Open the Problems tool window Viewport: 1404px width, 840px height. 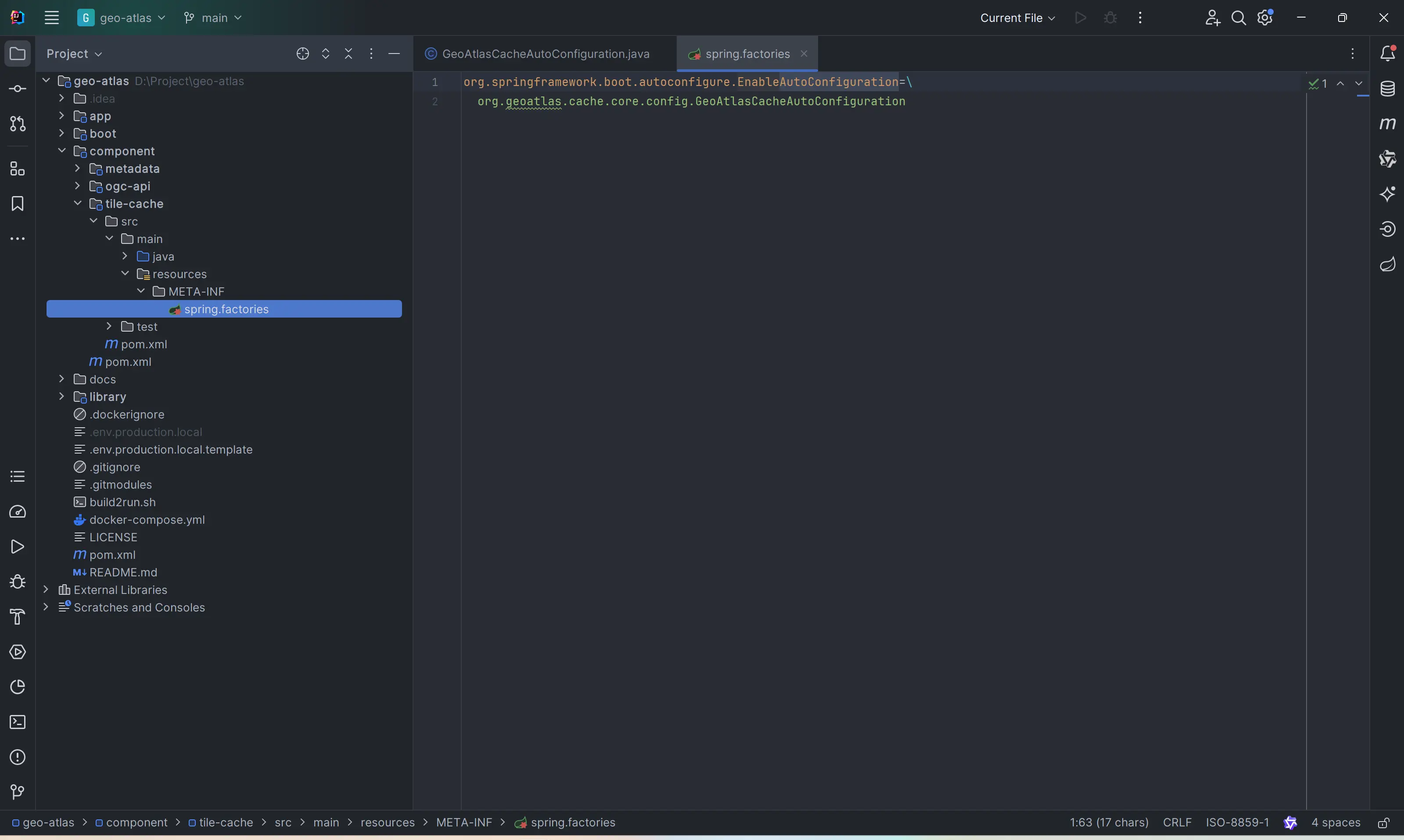[x=18, y=758]
